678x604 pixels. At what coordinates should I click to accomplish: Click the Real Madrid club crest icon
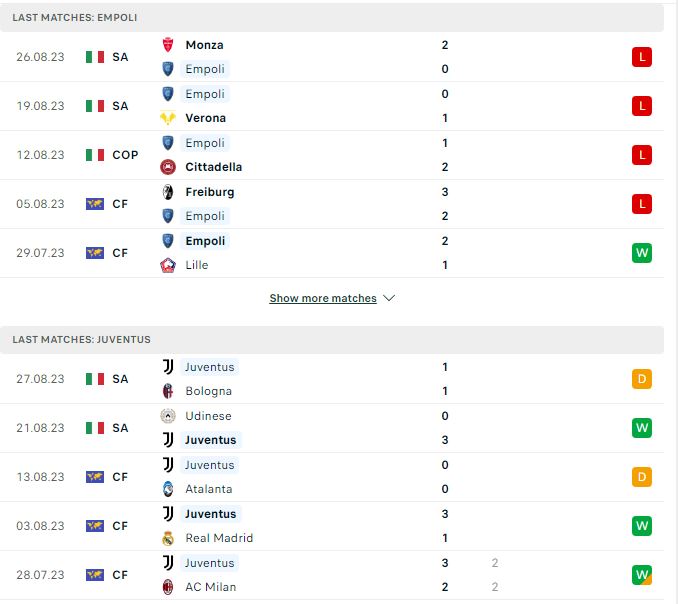pos(168,538)
